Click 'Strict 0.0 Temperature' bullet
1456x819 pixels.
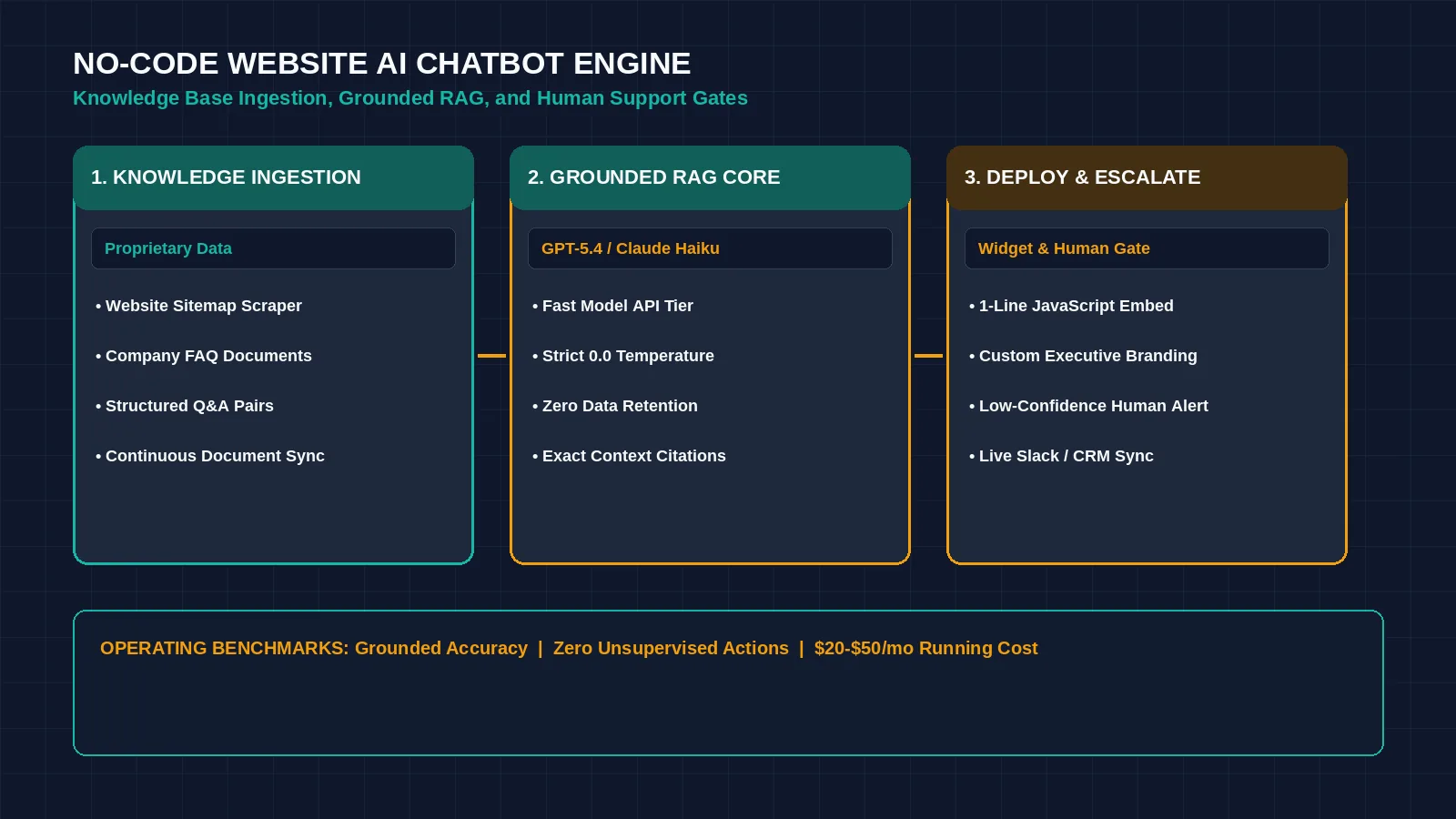coord(622,356)
